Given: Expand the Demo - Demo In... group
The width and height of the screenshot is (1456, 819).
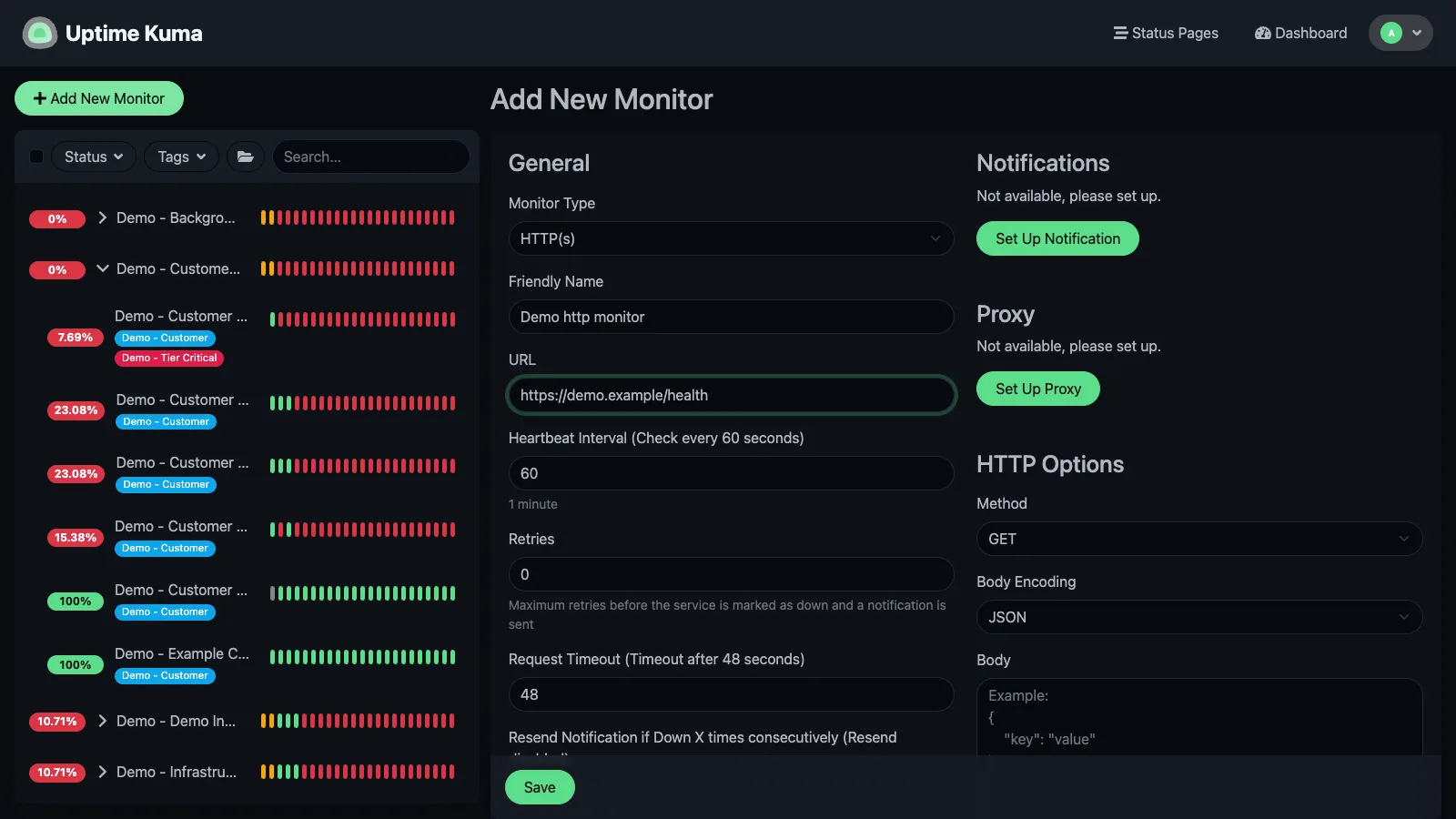Looking at the screenshot, I should (x=102, y=721).
